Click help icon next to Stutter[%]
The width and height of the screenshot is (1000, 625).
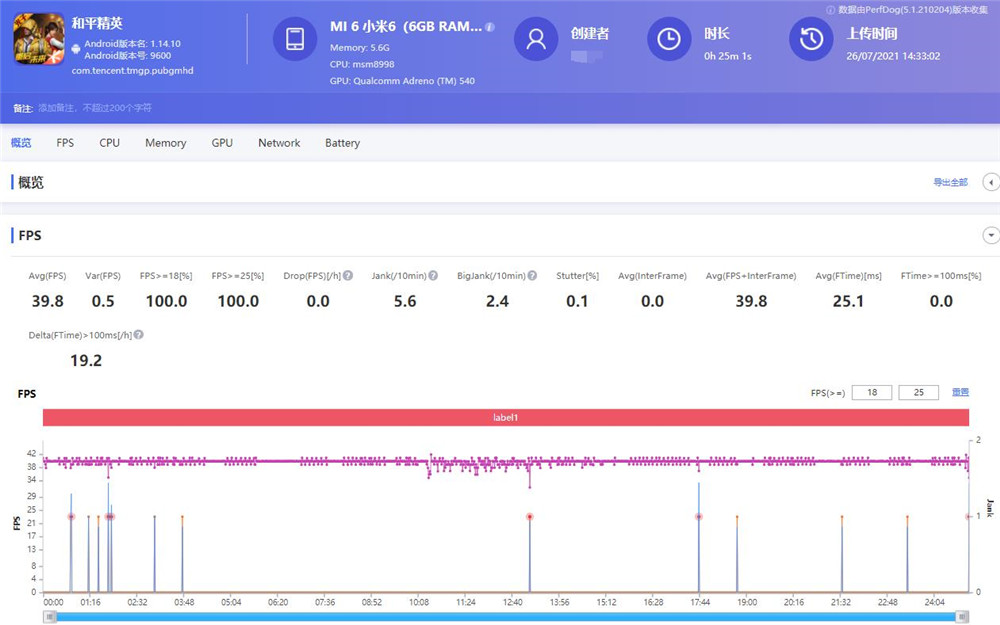coord(606,276)
